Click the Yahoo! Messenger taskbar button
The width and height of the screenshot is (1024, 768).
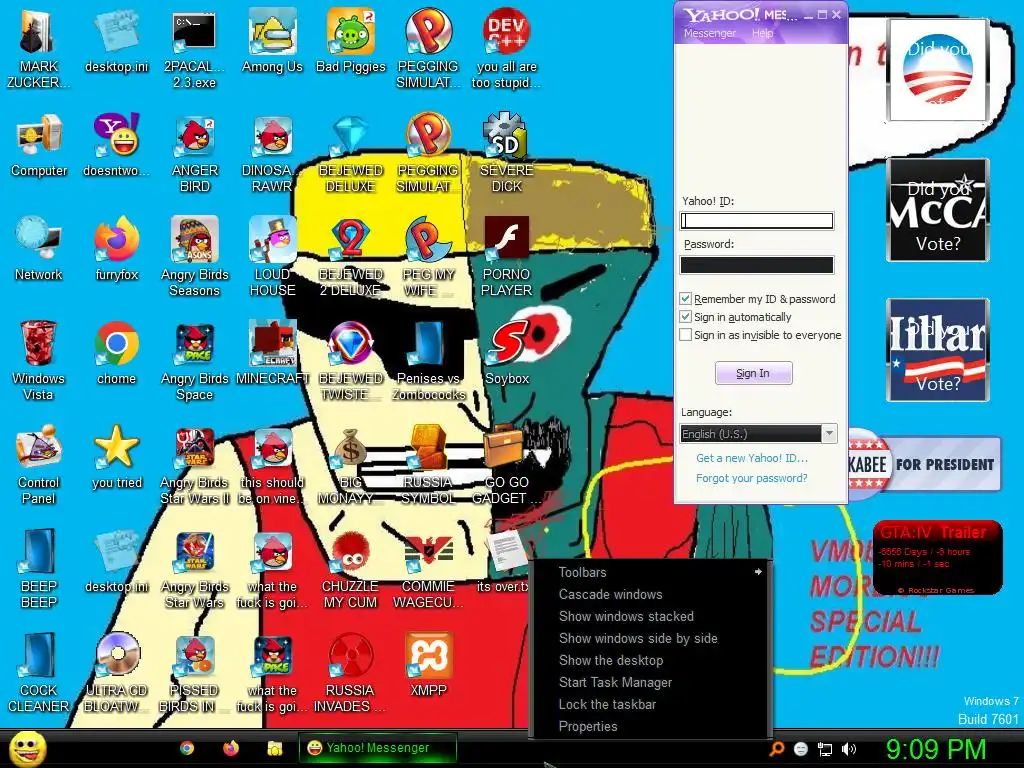(377, 748)
